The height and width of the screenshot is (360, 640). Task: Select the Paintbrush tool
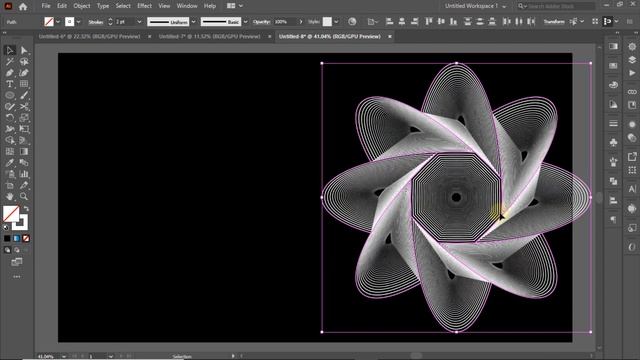(24, 96)
